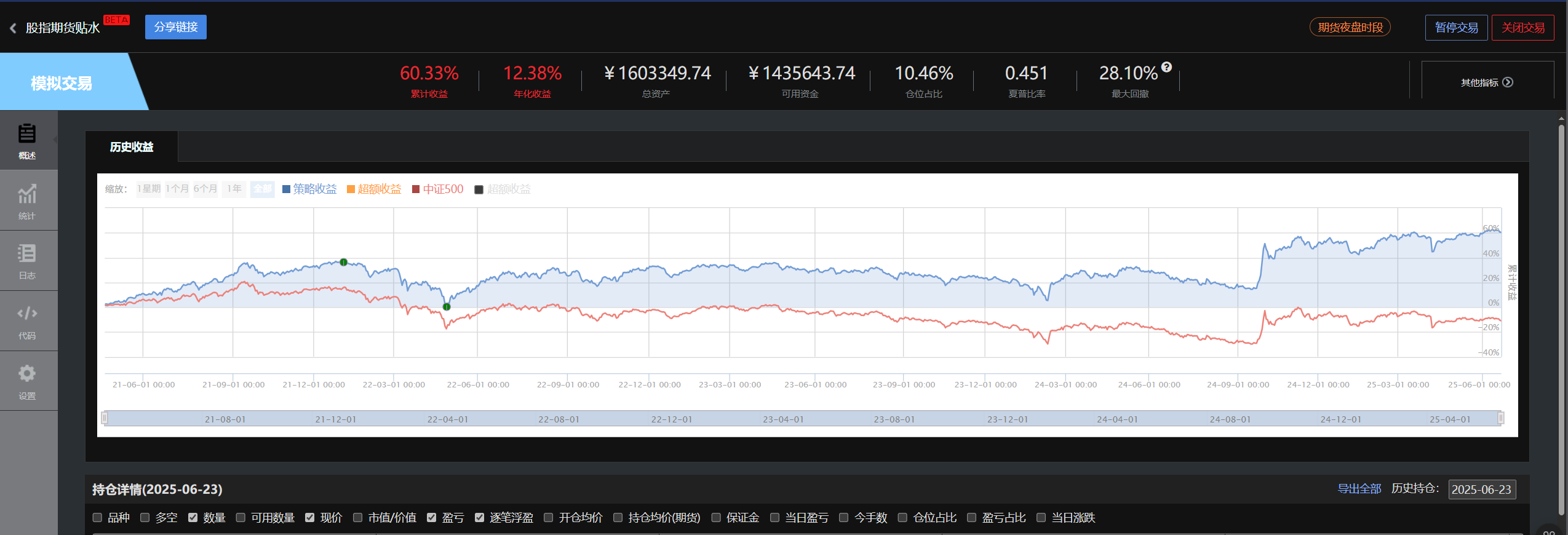
Task: Set chart zoom to 全部
Action: pos(263,189)
